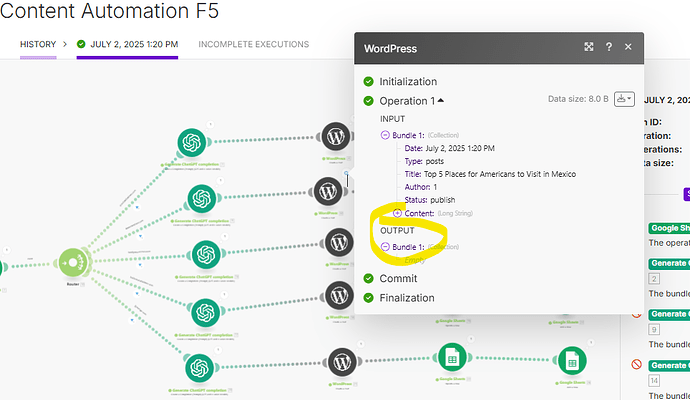The height and width of the screenshot is (400, 690).
Task: Click the Initialization step
Action: (x=408, y=82)
